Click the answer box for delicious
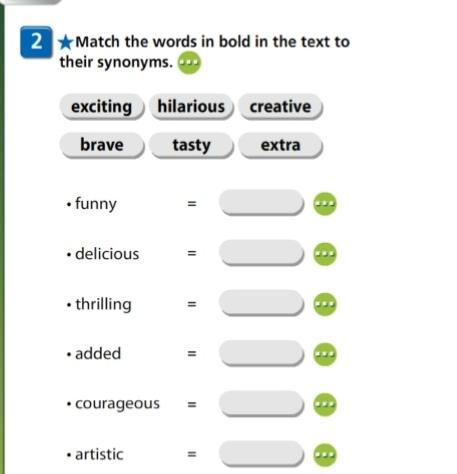This screenshot has height=474, width=457. [261, 252]
